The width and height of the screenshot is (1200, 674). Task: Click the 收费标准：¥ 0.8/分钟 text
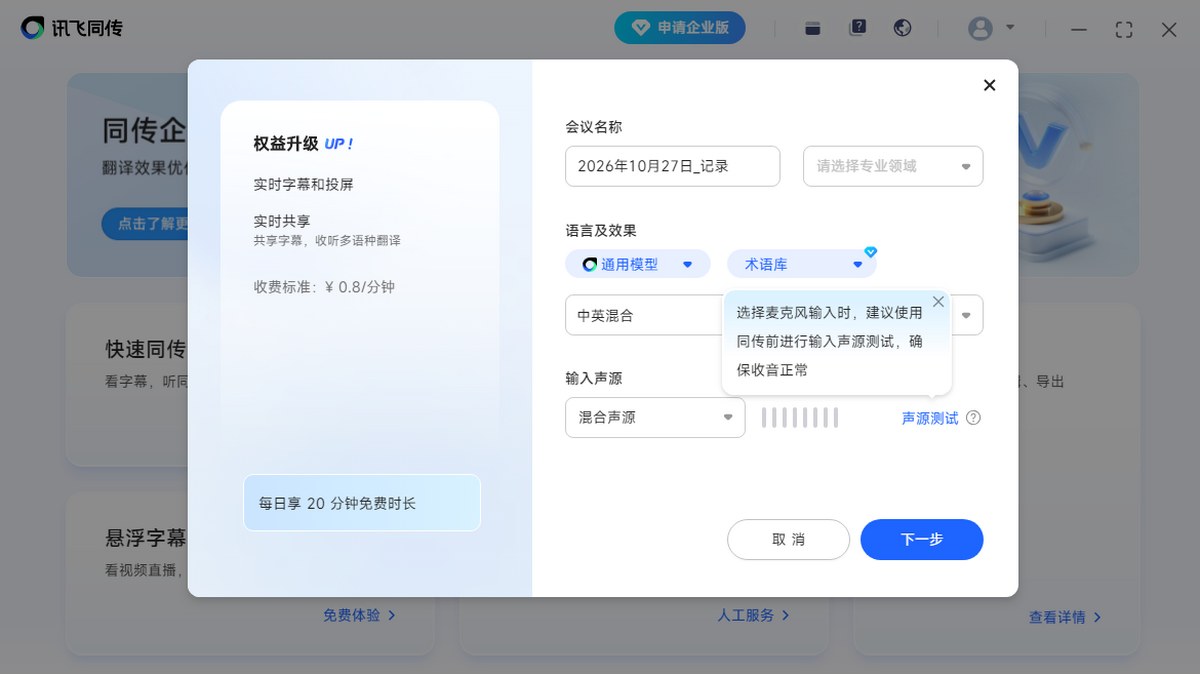(x=324, y=287)
